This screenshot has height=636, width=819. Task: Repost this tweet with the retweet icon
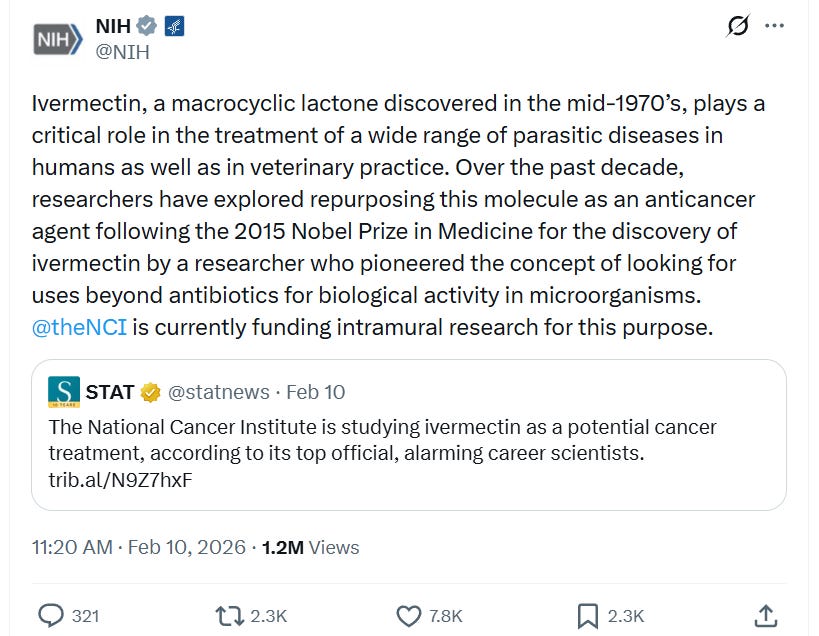[231, 615]
